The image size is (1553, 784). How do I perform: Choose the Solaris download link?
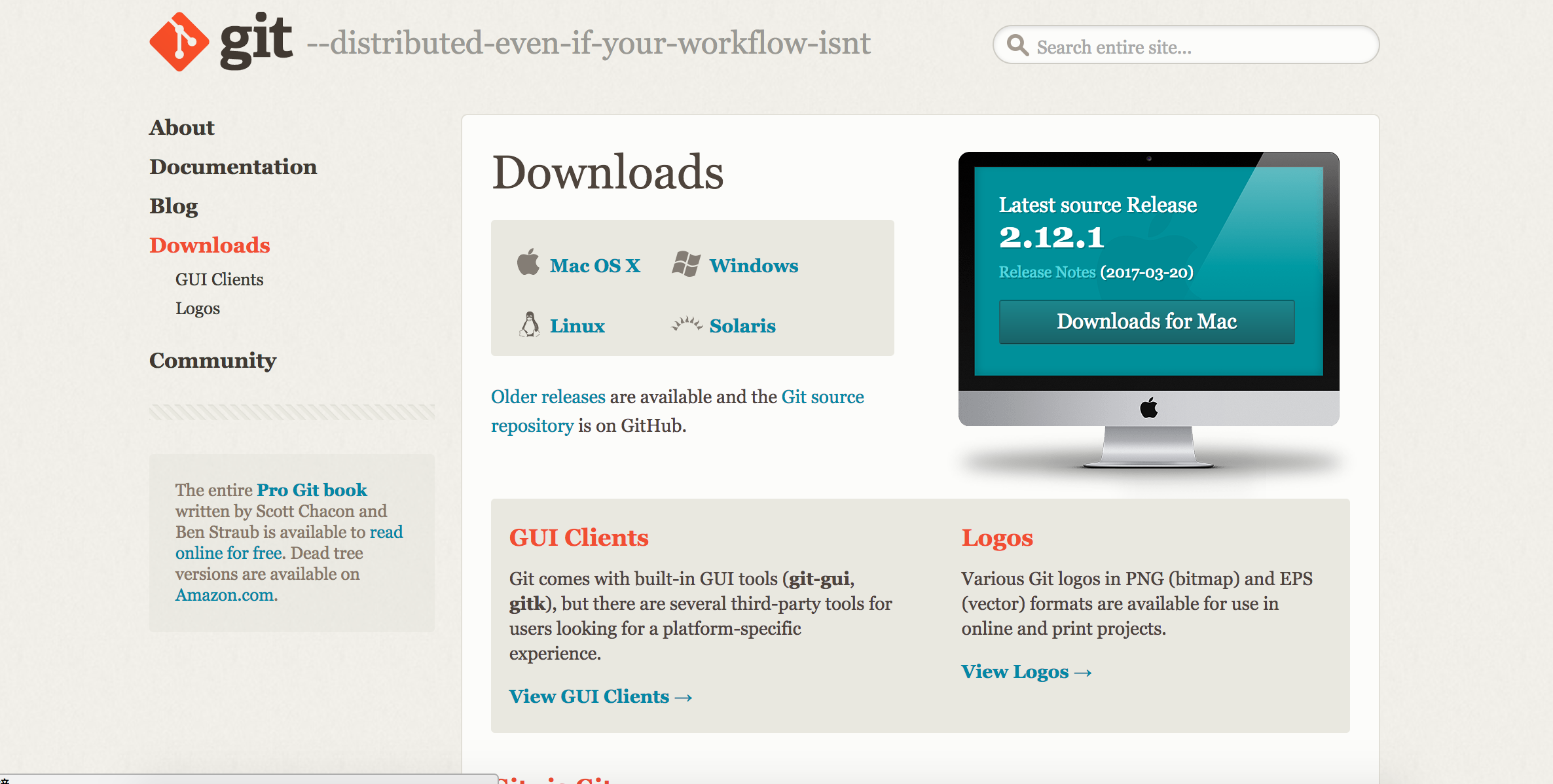point(742,326)
